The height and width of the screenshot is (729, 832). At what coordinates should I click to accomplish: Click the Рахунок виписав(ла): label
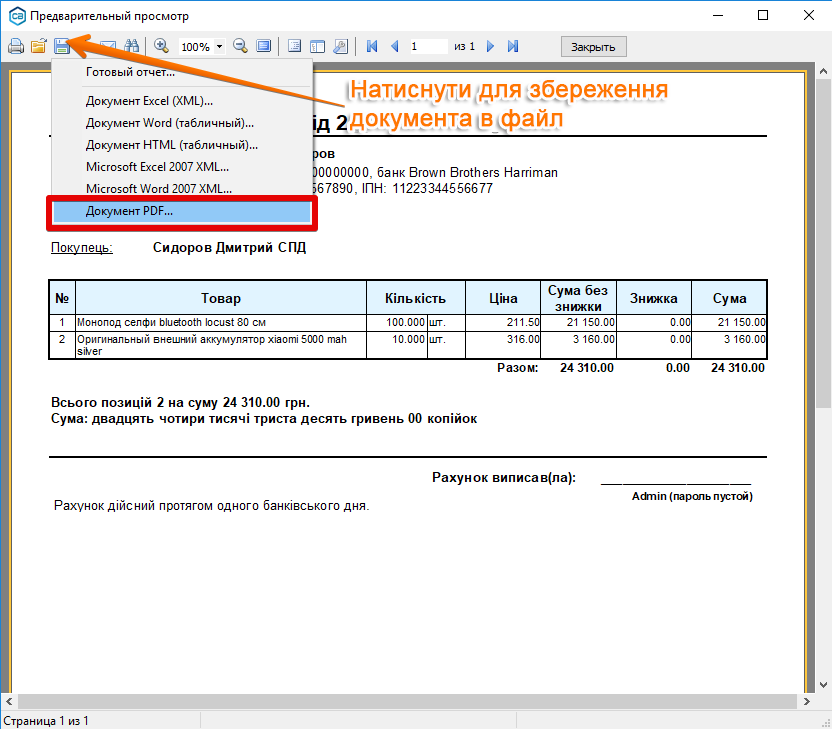[x=504, y=478]
